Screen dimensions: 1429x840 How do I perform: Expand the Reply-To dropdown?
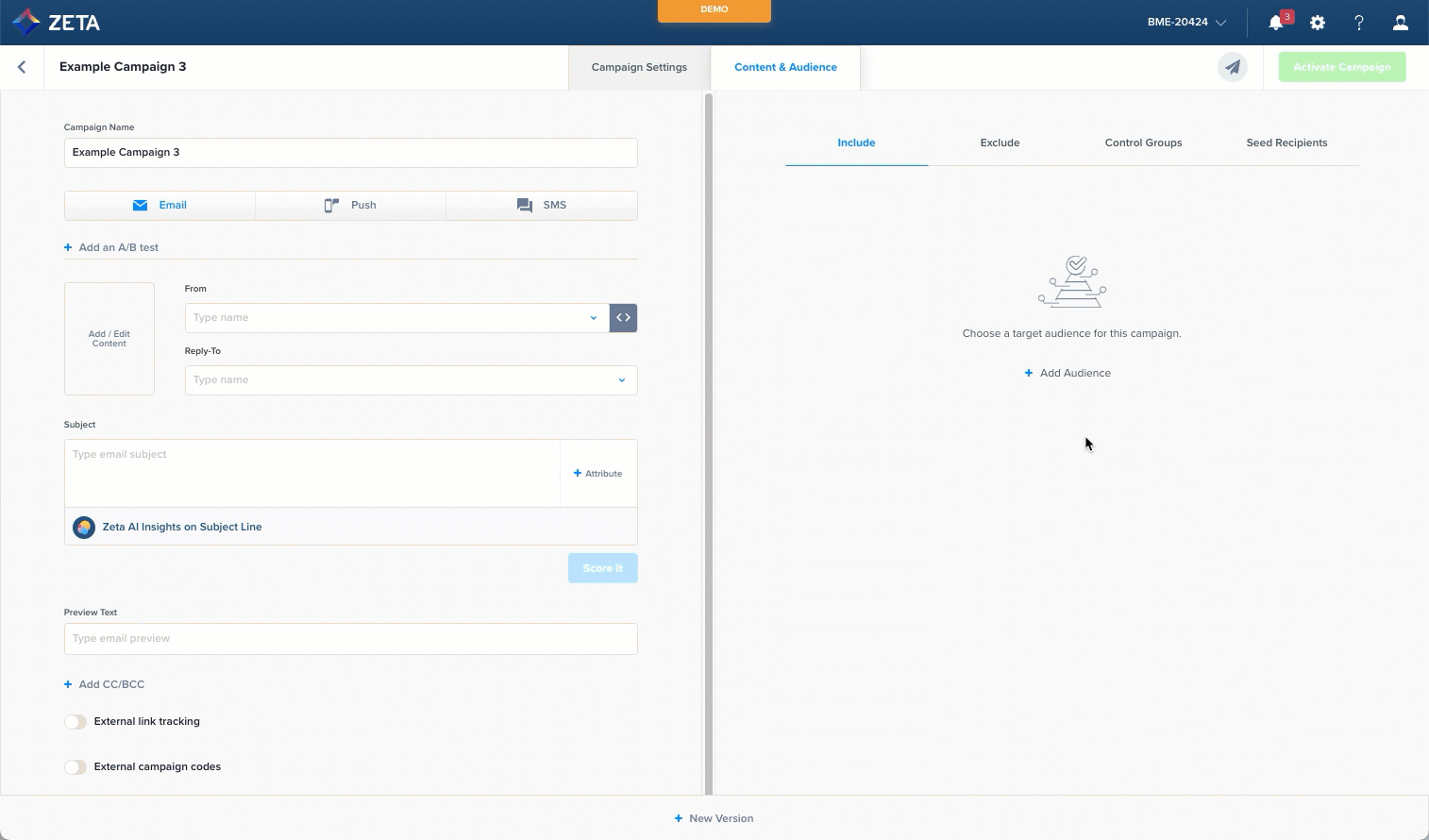(x=621, y=380)
